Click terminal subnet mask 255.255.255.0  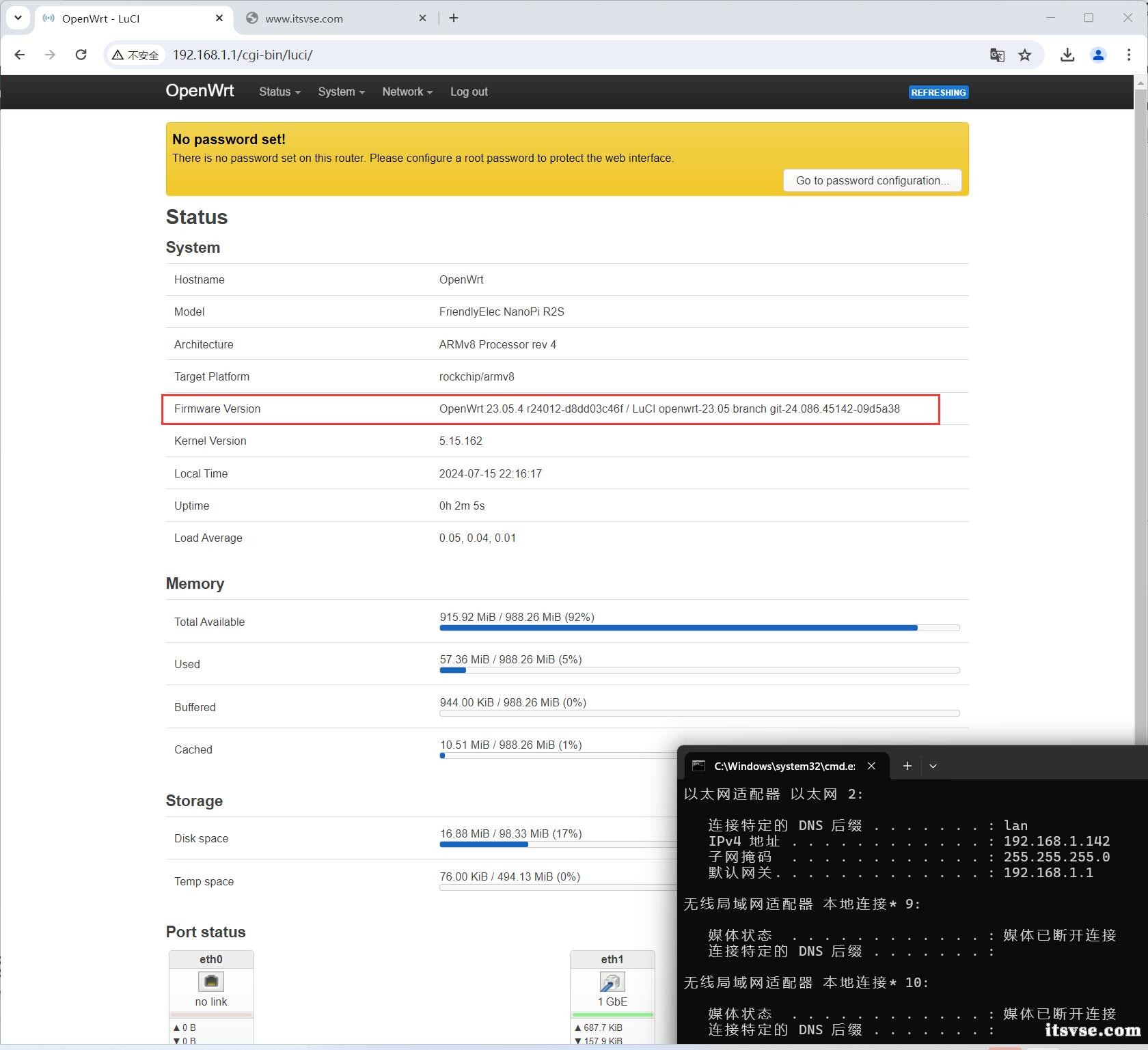coord(1056,857)
